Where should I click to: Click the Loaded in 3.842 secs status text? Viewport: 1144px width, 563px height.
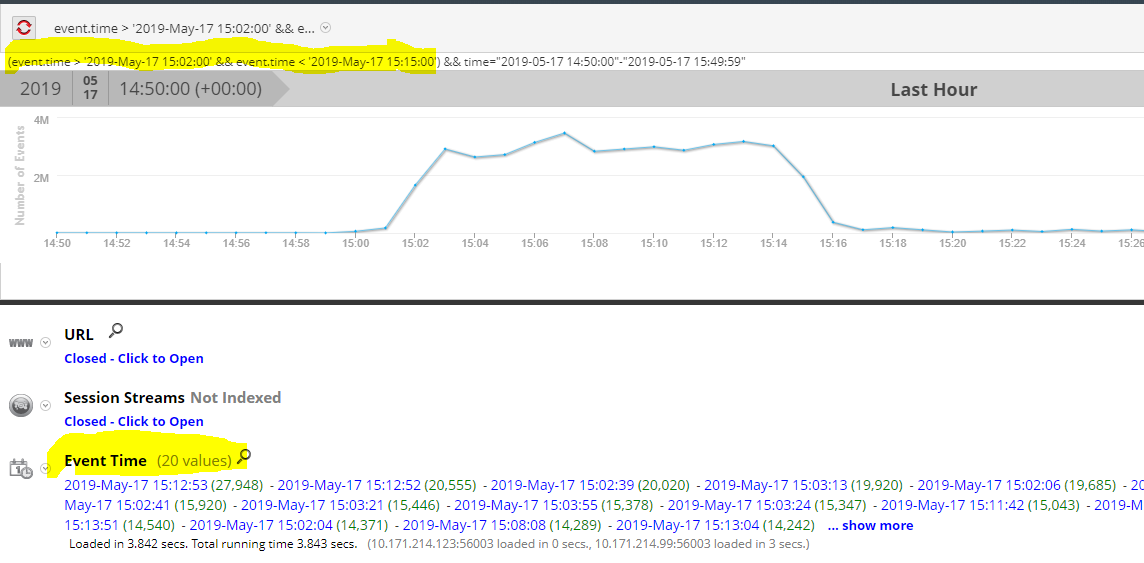[213, 544]
